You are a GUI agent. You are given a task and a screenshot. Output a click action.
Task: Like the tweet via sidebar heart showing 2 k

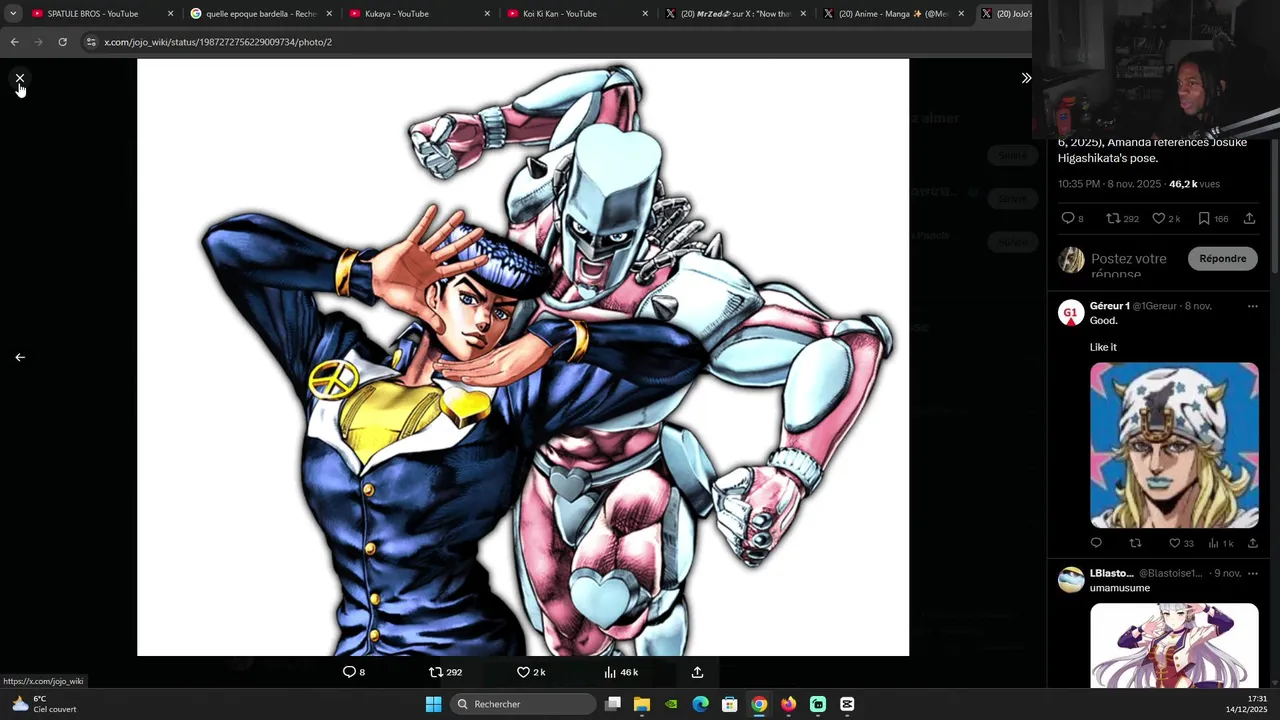1166,218
